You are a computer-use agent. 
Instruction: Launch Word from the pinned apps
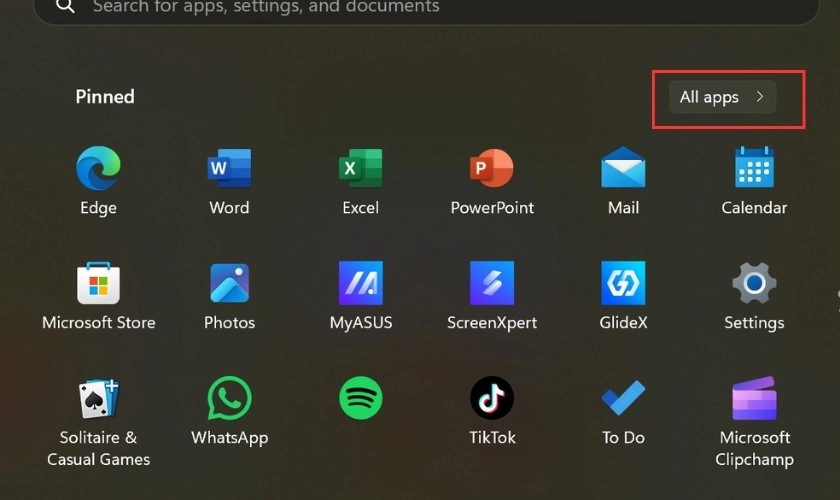[229, 168]
